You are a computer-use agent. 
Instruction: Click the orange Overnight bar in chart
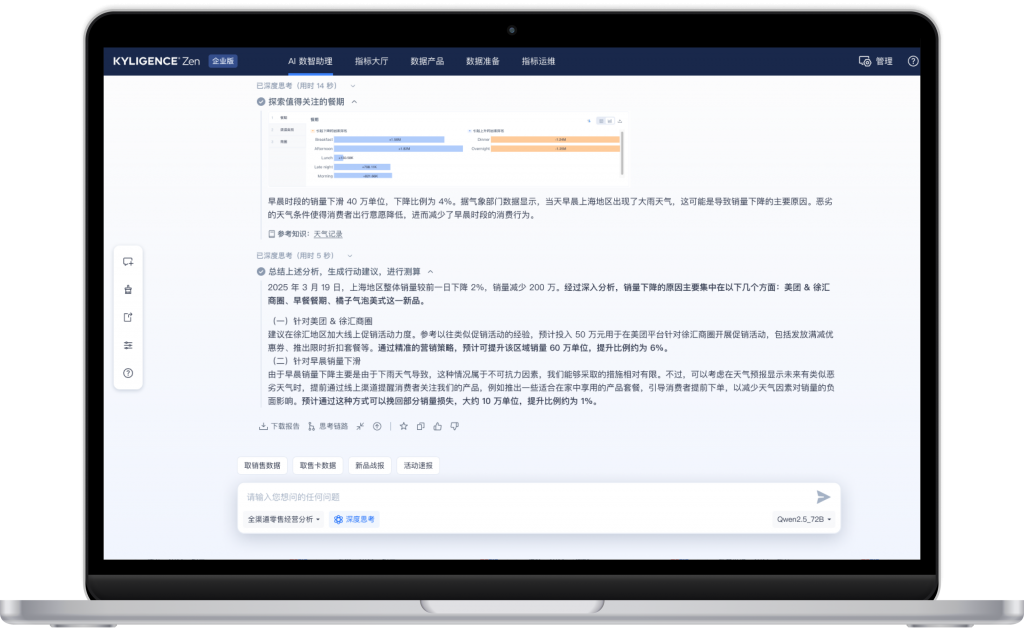[555, 149]
